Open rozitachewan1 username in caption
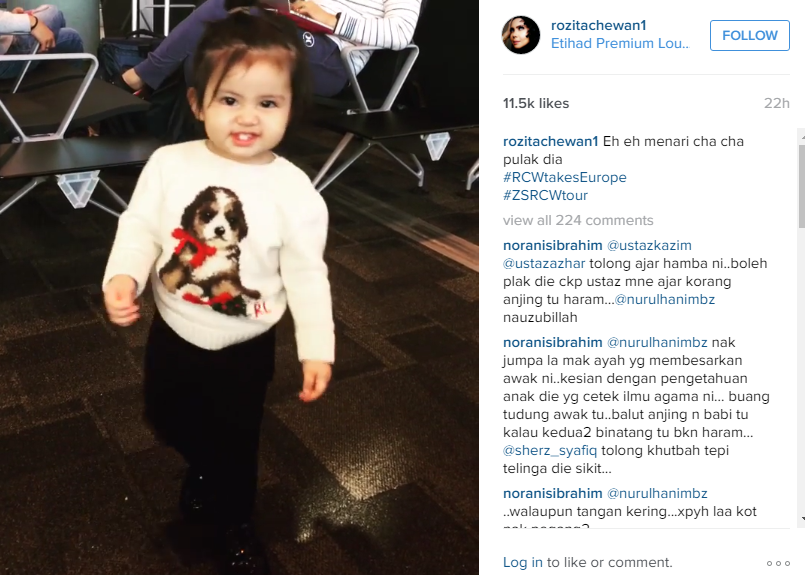 pos(551,141)
